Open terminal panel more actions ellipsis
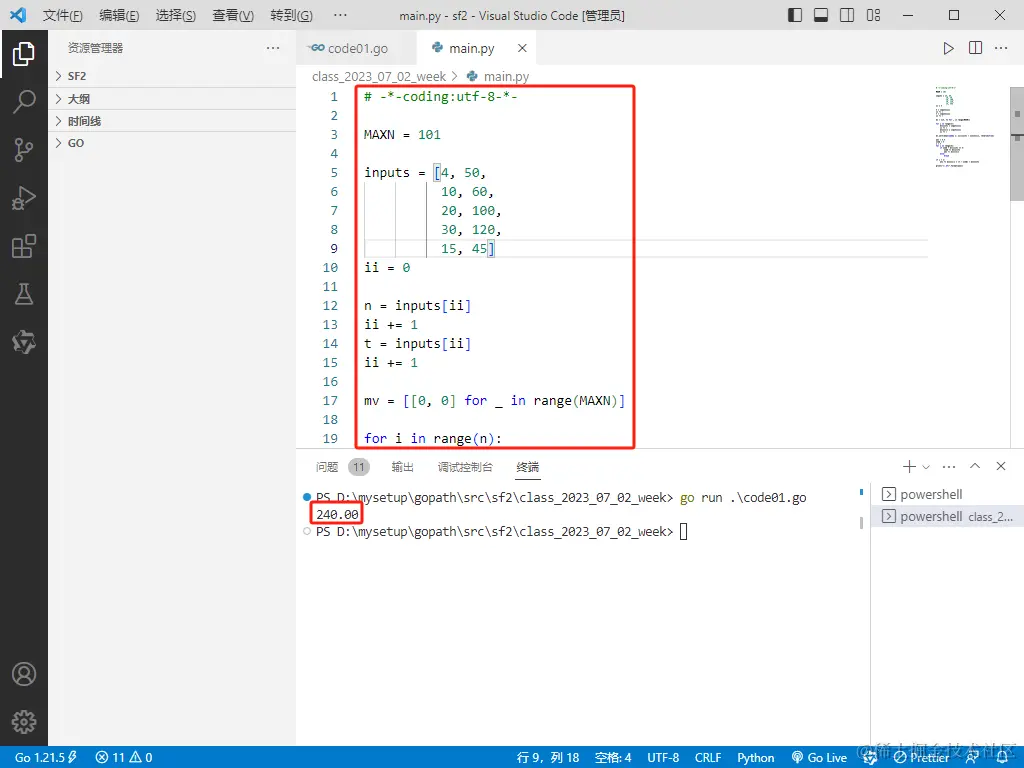The height and width of the screenshot is (768, 1024). tap(949, 466)
